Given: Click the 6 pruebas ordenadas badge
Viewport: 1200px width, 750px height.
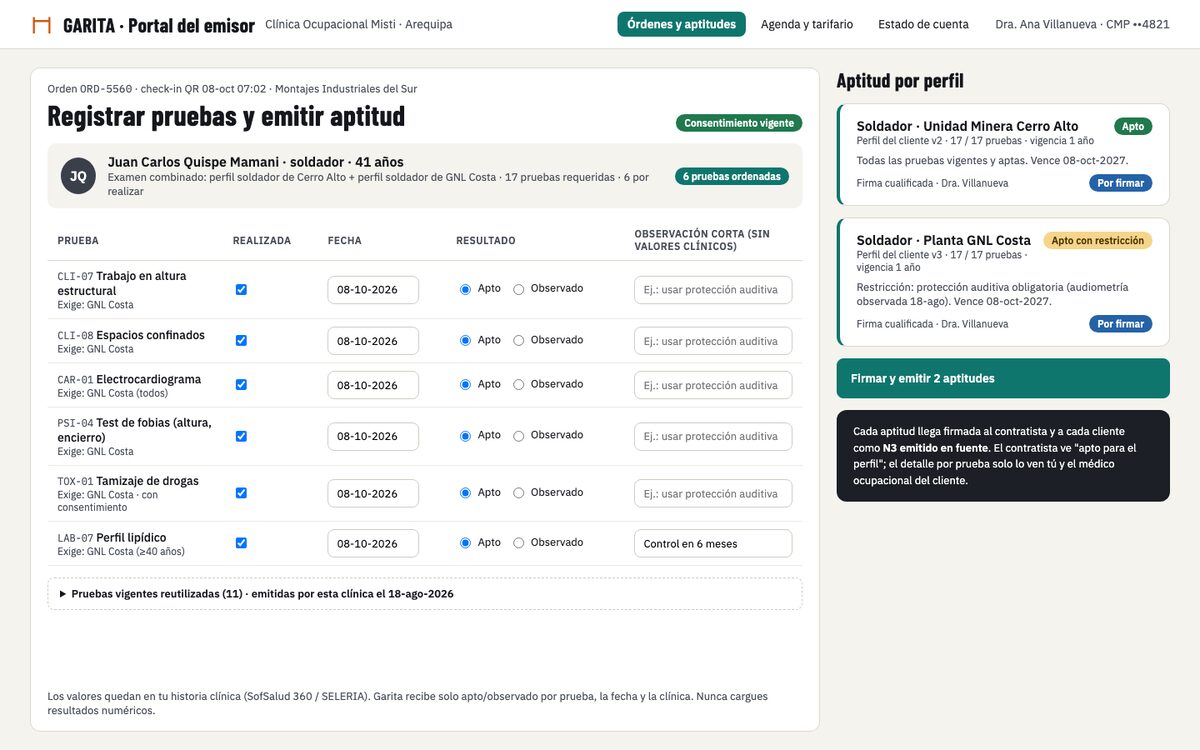Looking at the screenshot, I should (x=732, y=176).
